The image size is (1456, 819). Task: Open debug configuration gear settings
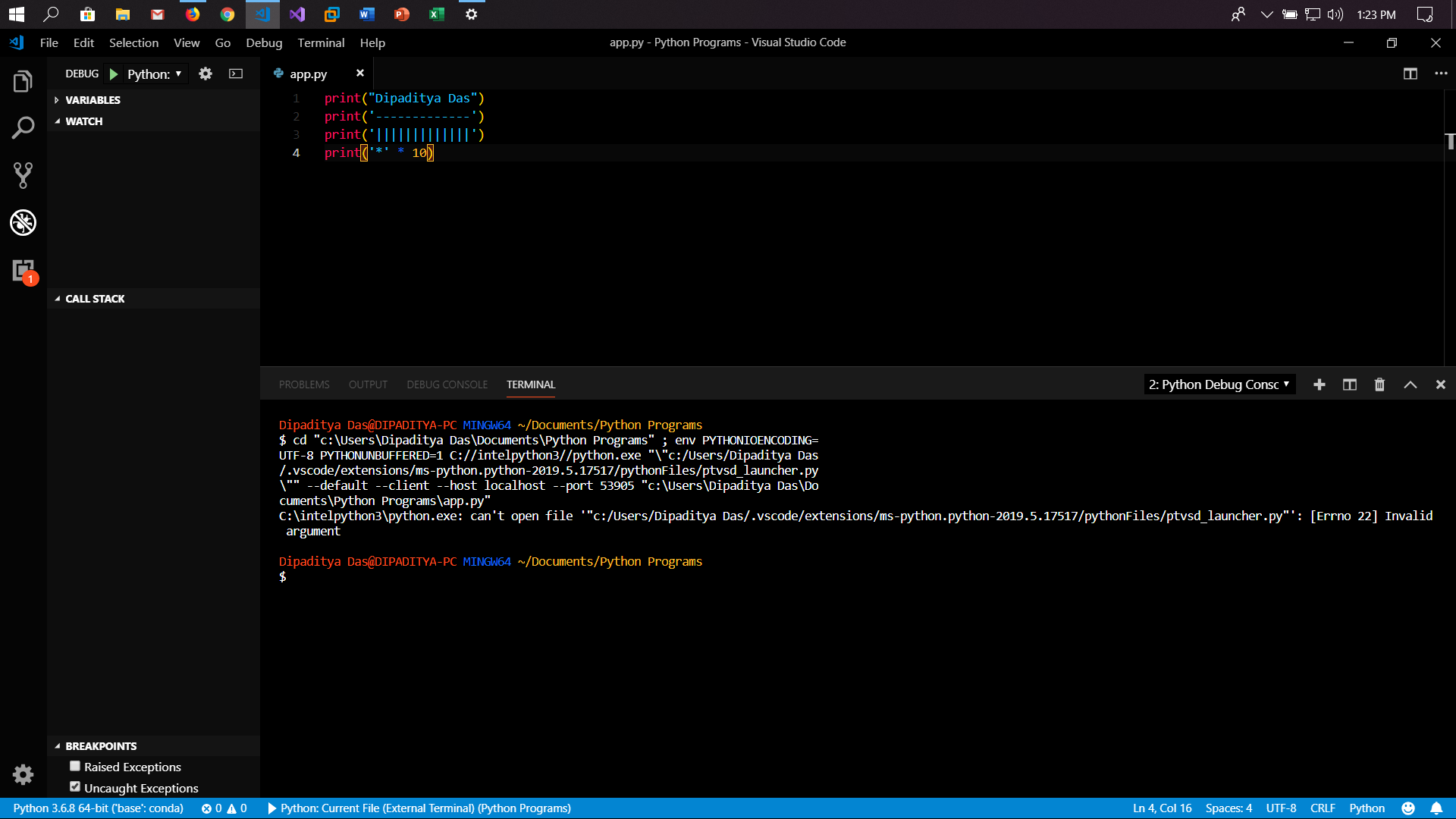click(206, 74)
